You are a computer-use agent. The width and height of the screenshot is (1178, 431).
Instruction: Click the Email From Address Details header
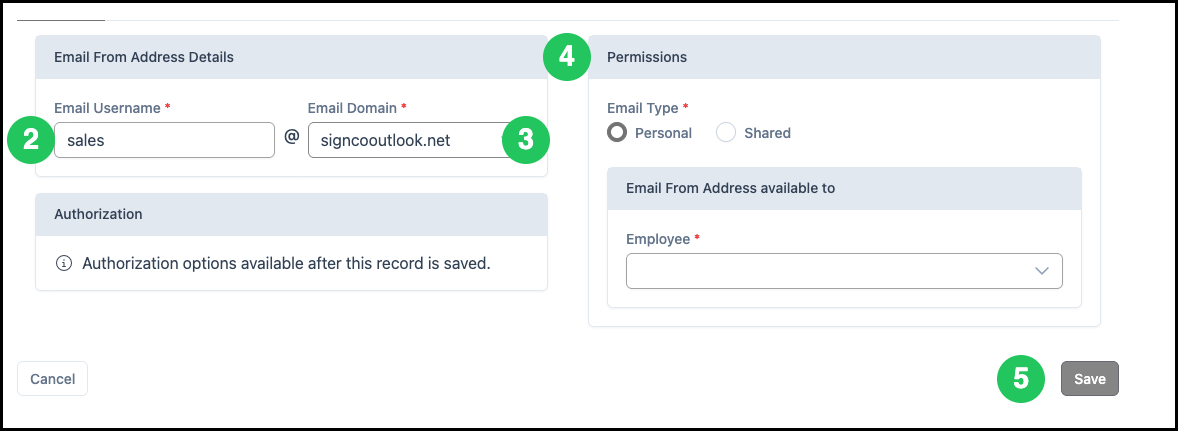click(x=291, y=57)
